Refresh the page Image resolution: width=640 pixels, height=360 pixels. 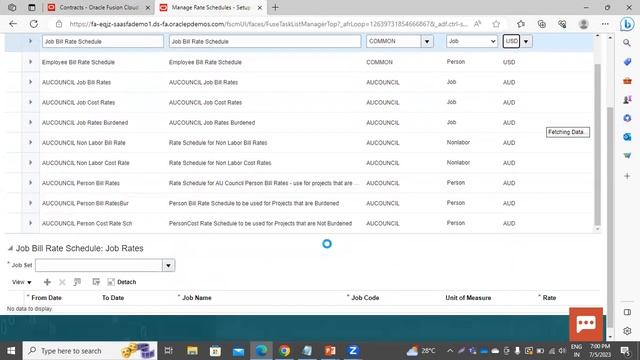(33, 24)
